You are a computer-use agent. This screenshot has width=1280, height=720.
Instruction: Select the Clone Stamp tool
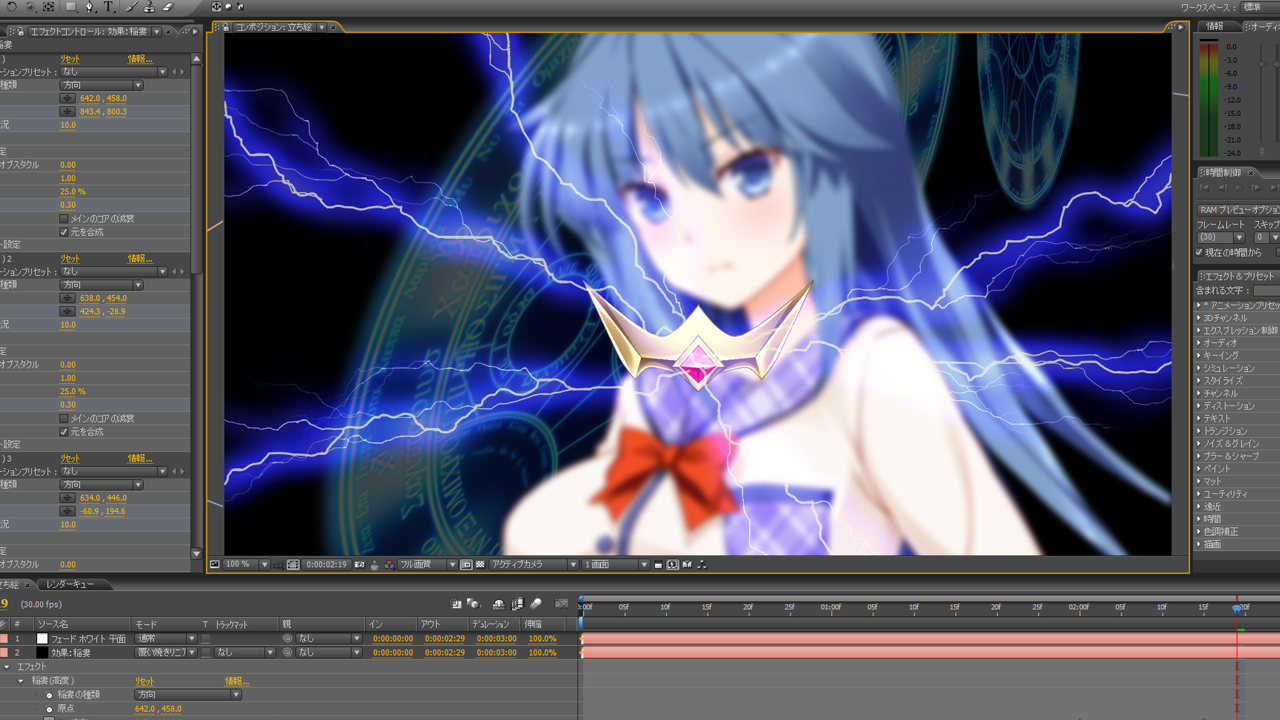coord(149,6)
